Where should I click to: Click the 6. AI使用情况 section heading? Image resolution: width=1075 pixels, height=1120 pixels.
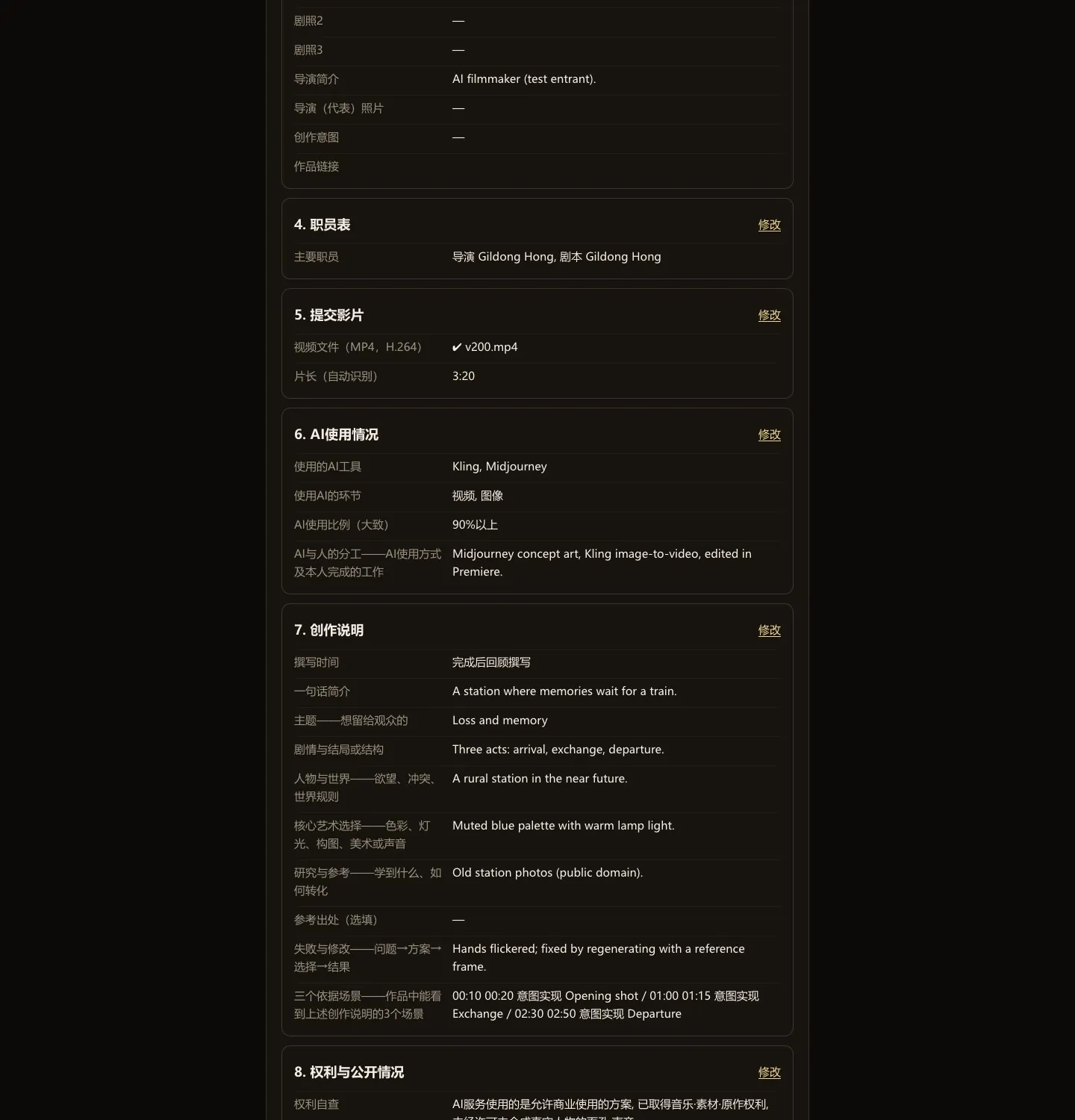(x=336, y=435)
